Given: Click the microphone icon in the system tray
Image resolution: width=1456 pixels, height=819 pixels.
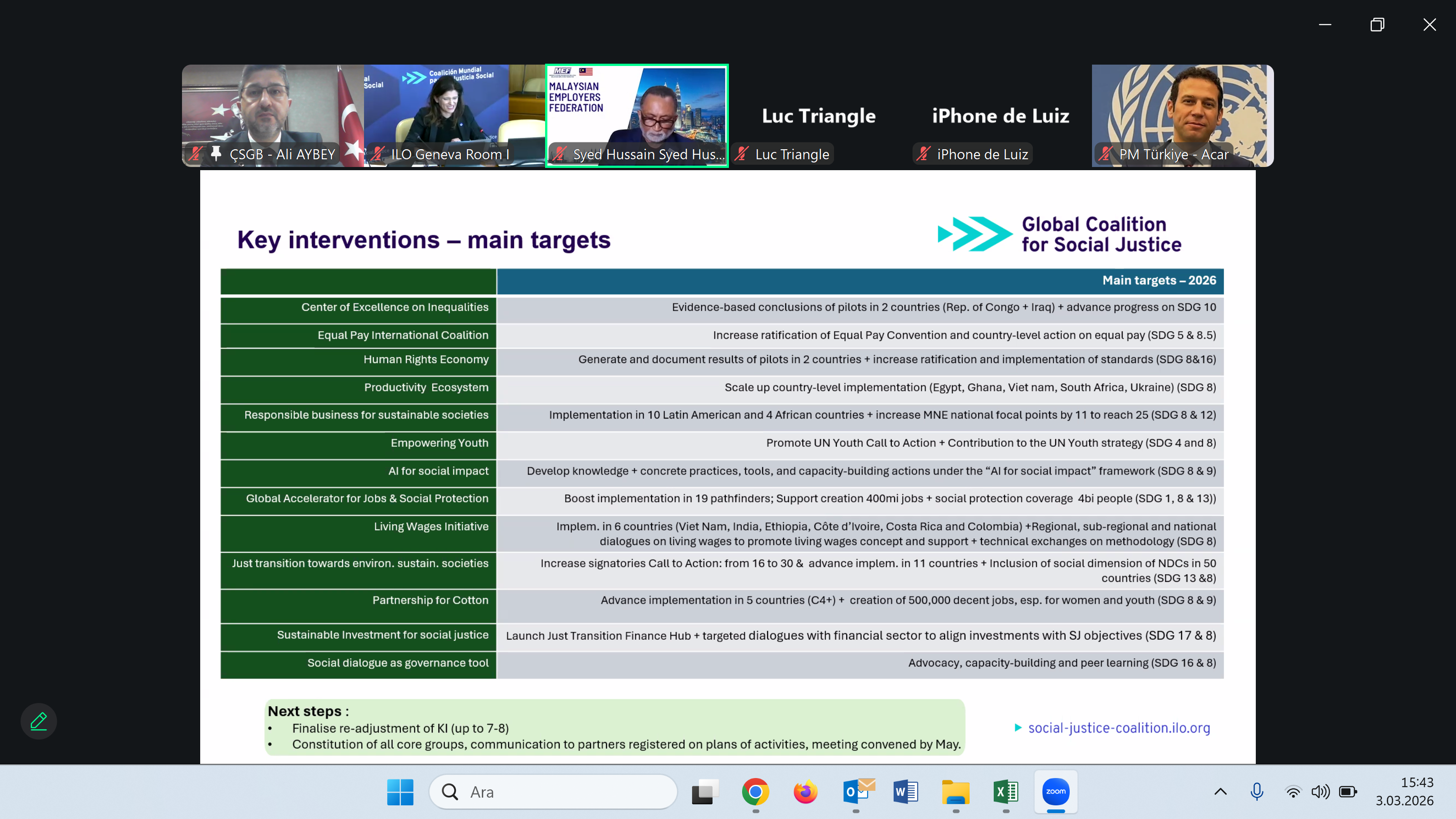Looking at the screenshot, I should (1257, 792).
